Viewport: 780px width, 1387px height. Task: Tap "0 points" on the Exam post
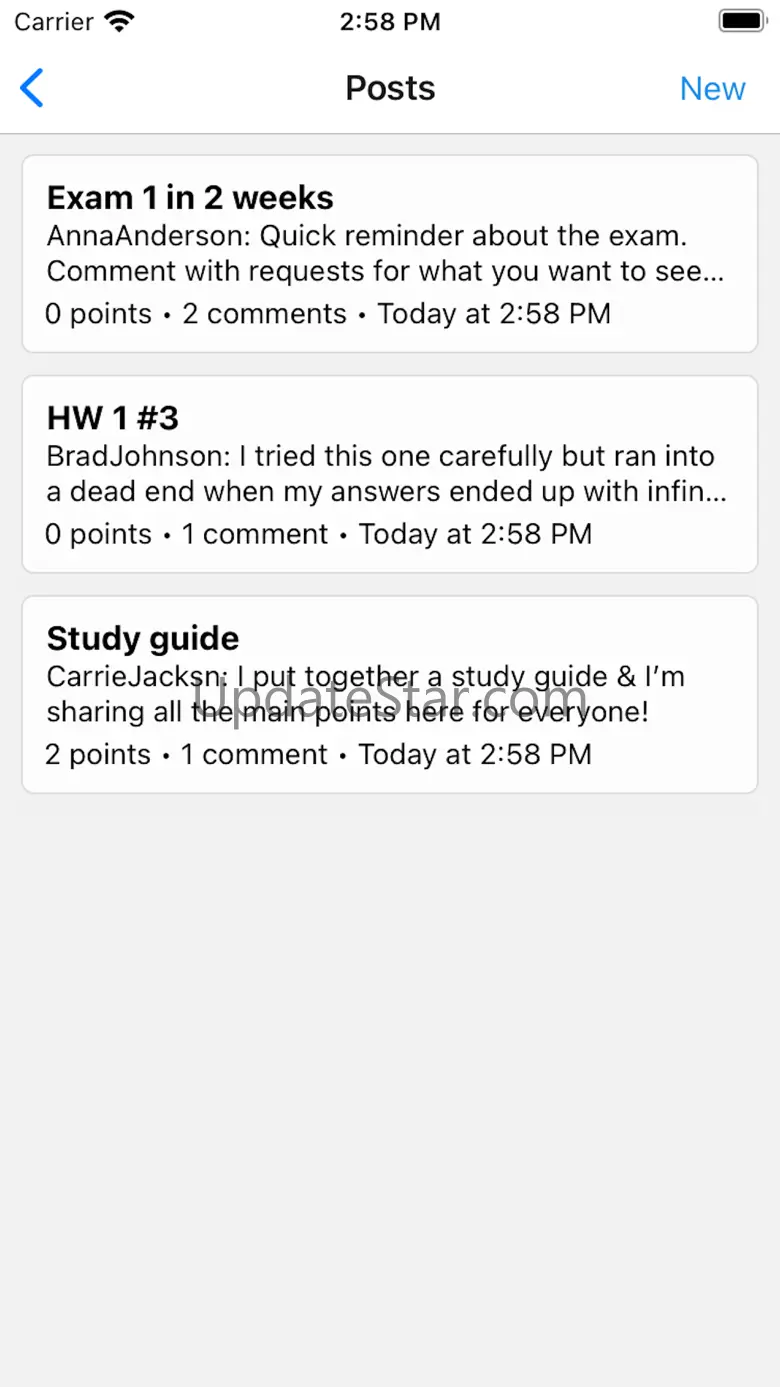click(98, 314)
